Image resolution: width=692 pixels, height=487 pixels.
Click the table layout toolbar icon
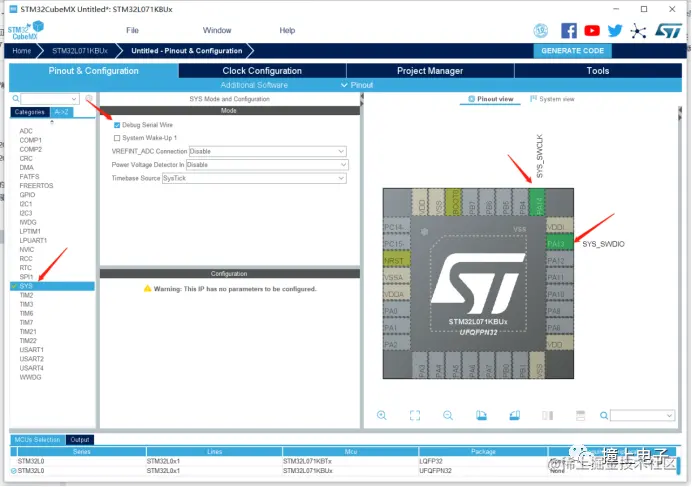click(x=580, y=415)
